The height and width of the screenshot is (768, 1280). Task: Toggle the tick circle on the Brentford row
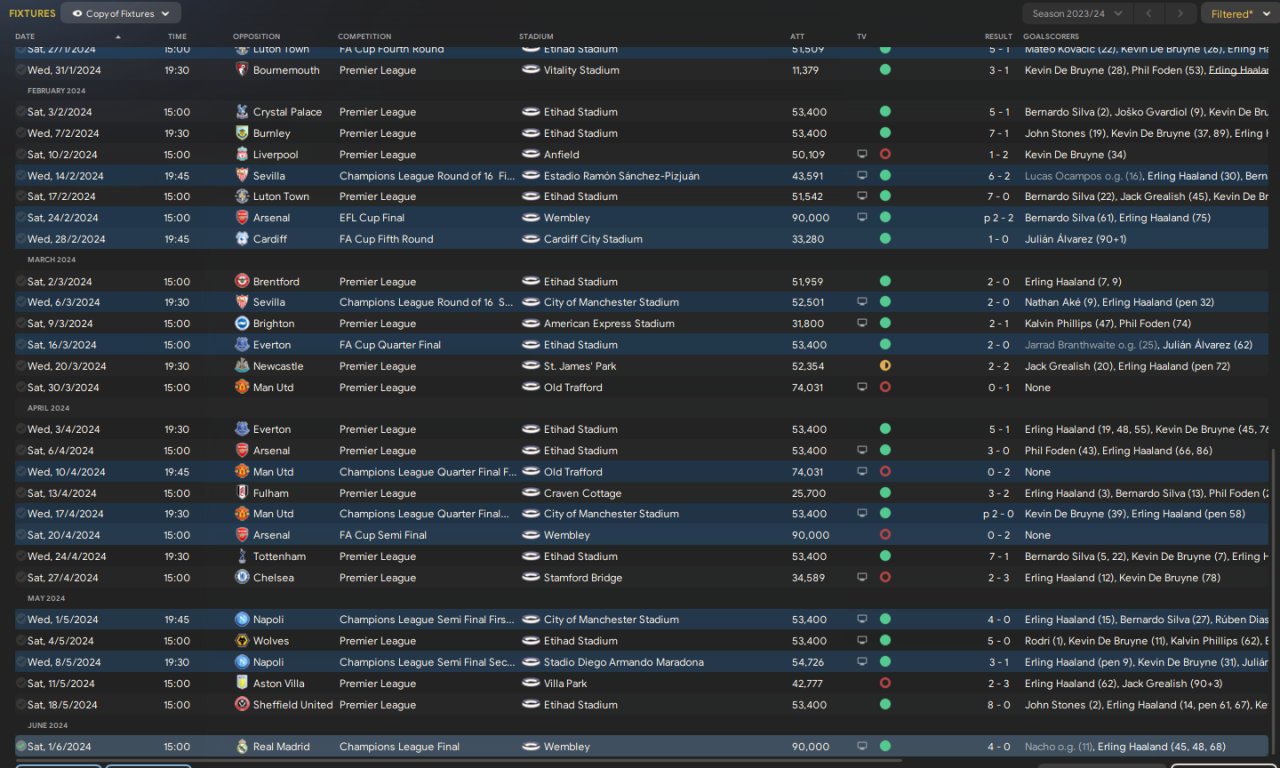pos(21,282)
